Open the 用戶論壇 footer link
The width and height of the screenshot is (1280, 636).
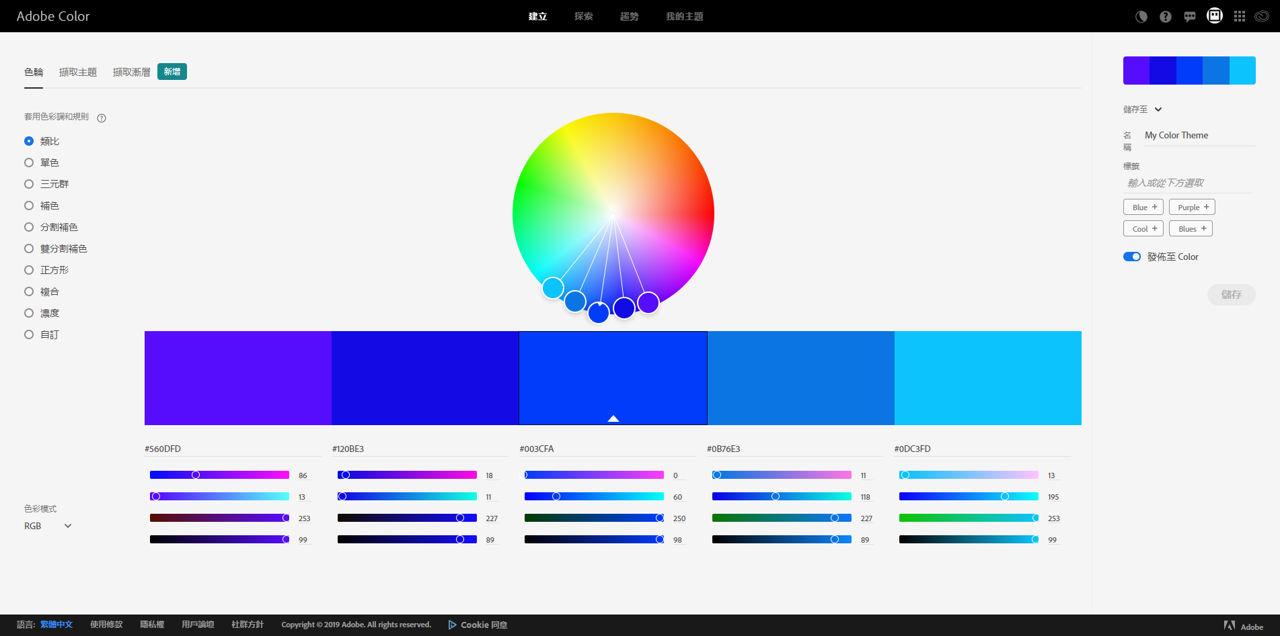point(198,625)
